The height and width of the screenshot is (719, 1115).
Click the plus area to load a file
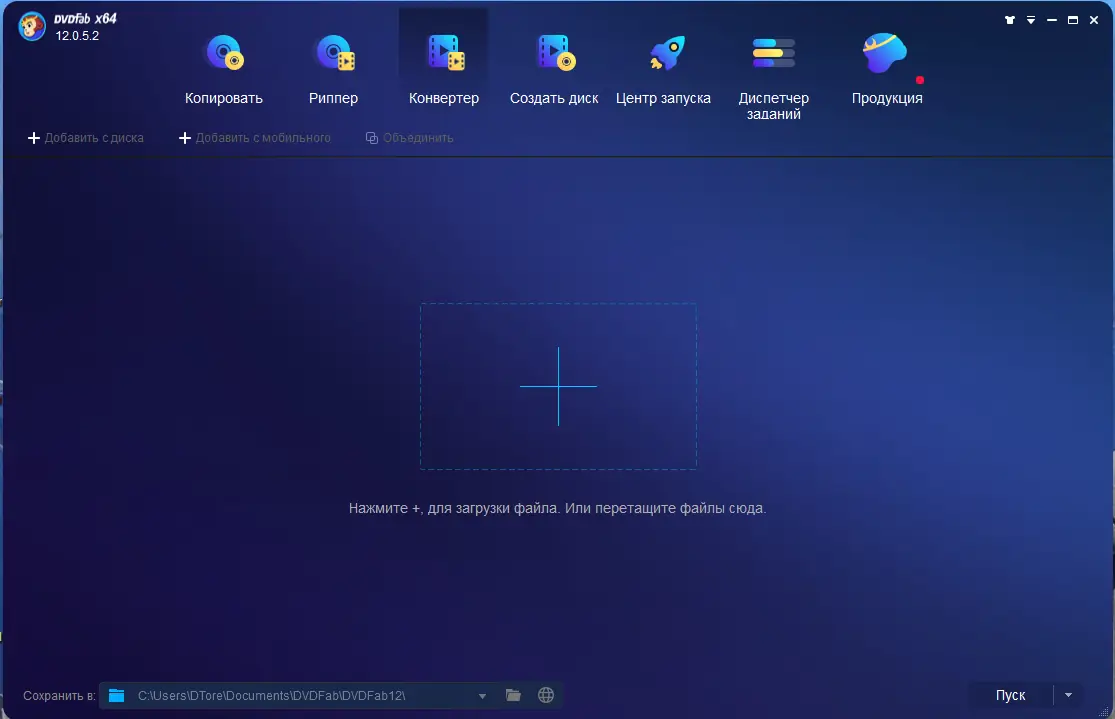coord(558,385)
